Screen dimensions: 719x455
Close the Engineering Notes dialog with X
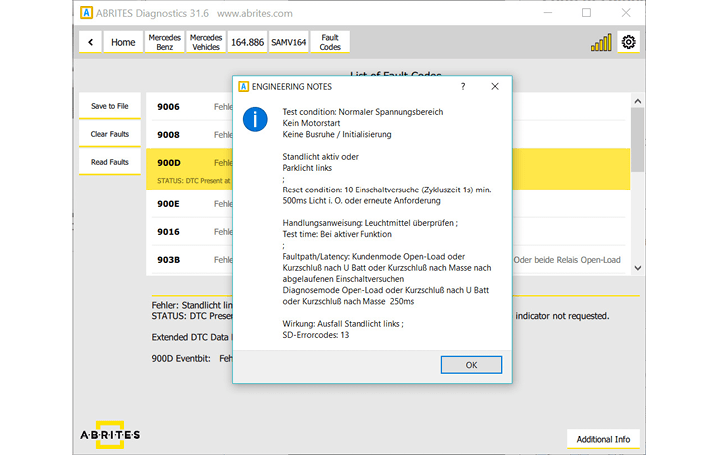tap(495, 87)
